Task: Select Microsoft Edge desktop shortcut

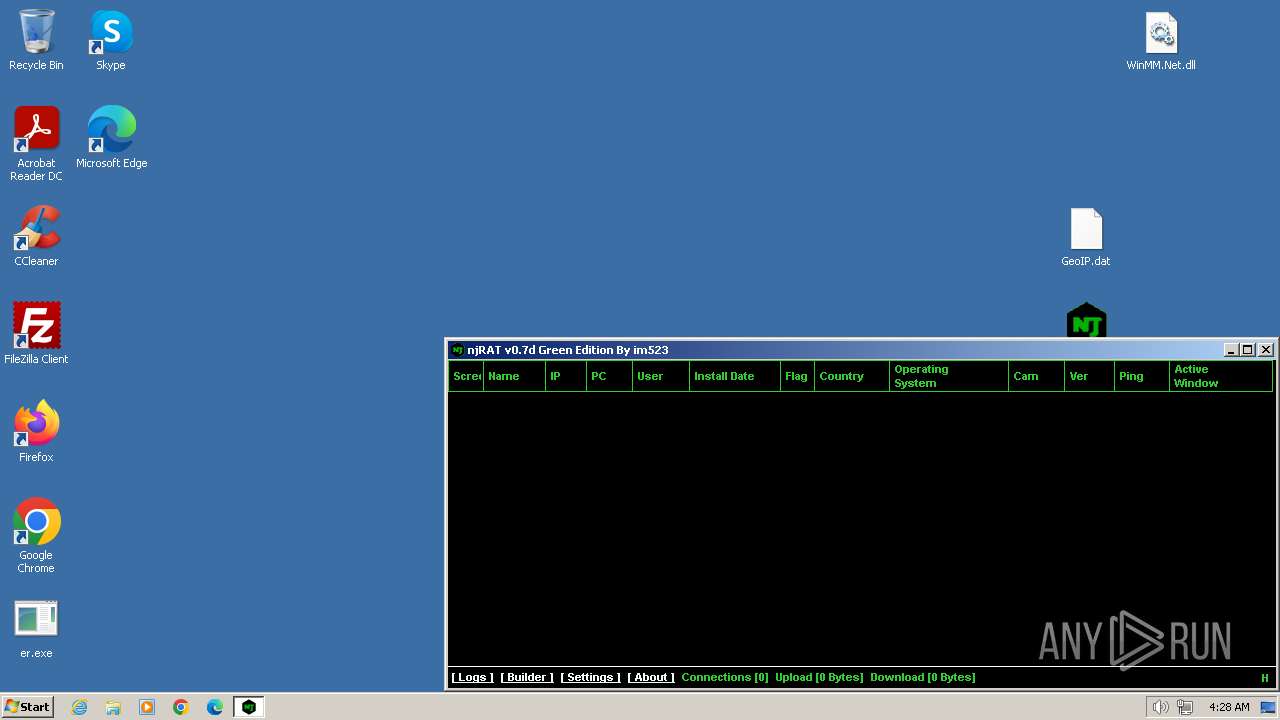Action: (111, 138)
